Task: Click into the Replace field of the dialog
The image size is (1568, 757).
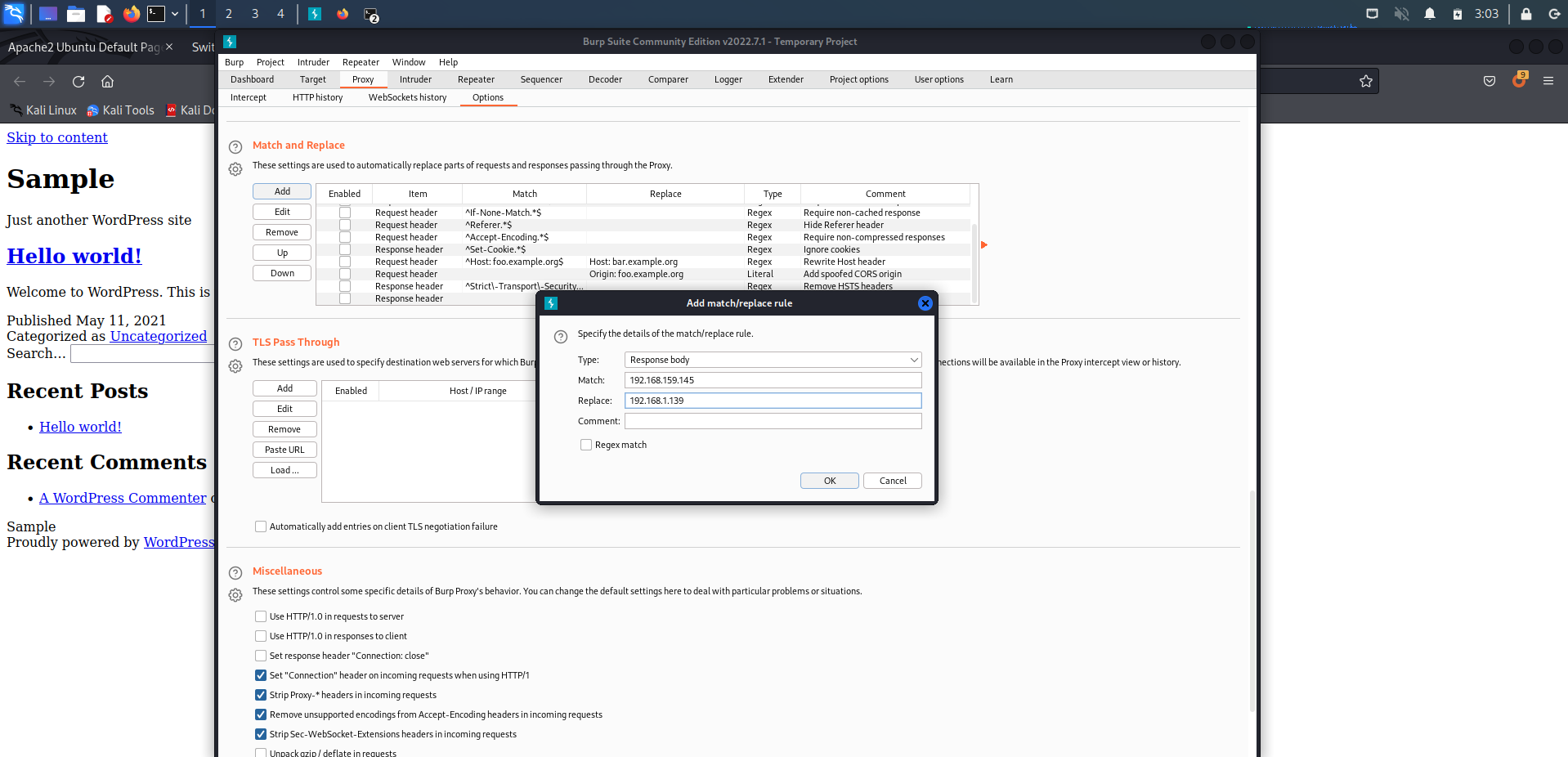Action: [773, 401]
